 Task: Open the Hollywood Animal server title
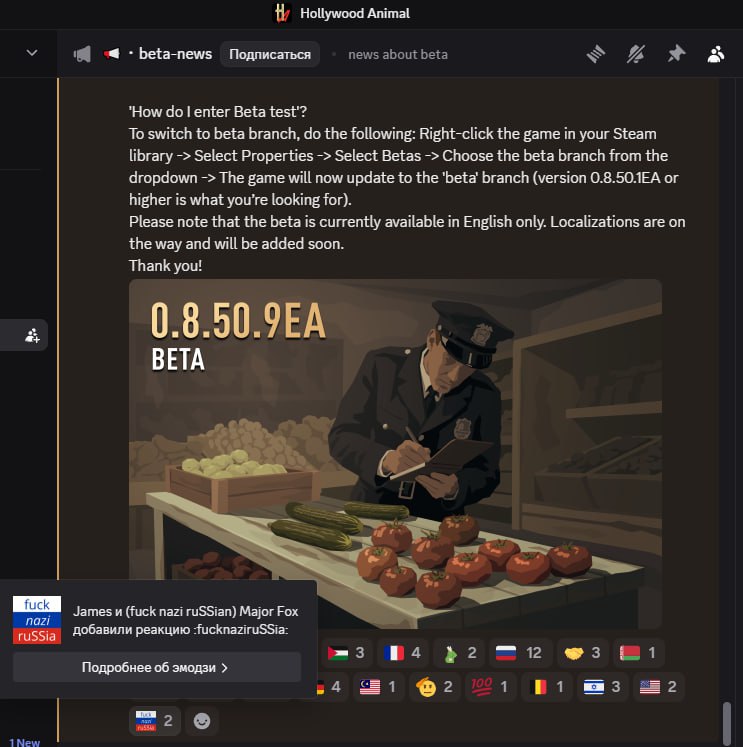coord(354,13)
